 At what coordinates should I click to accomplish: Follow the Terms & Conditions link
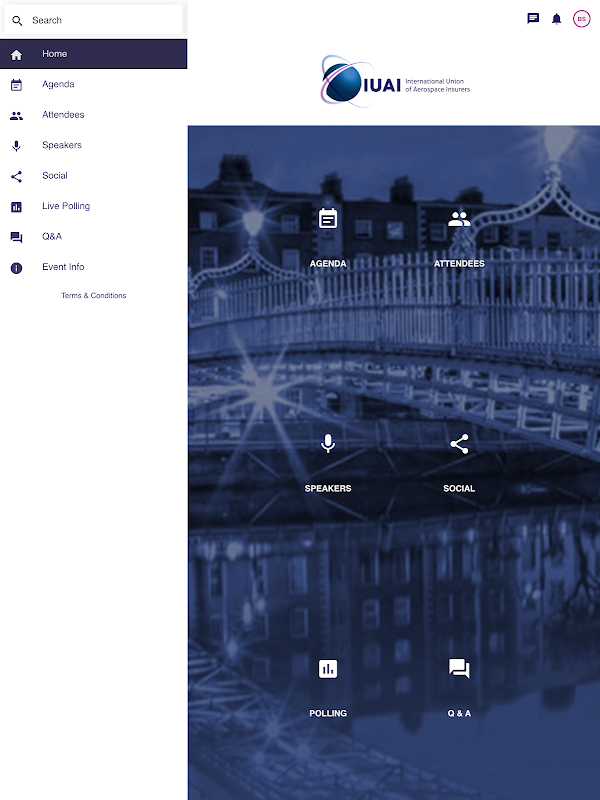(93, 295)
